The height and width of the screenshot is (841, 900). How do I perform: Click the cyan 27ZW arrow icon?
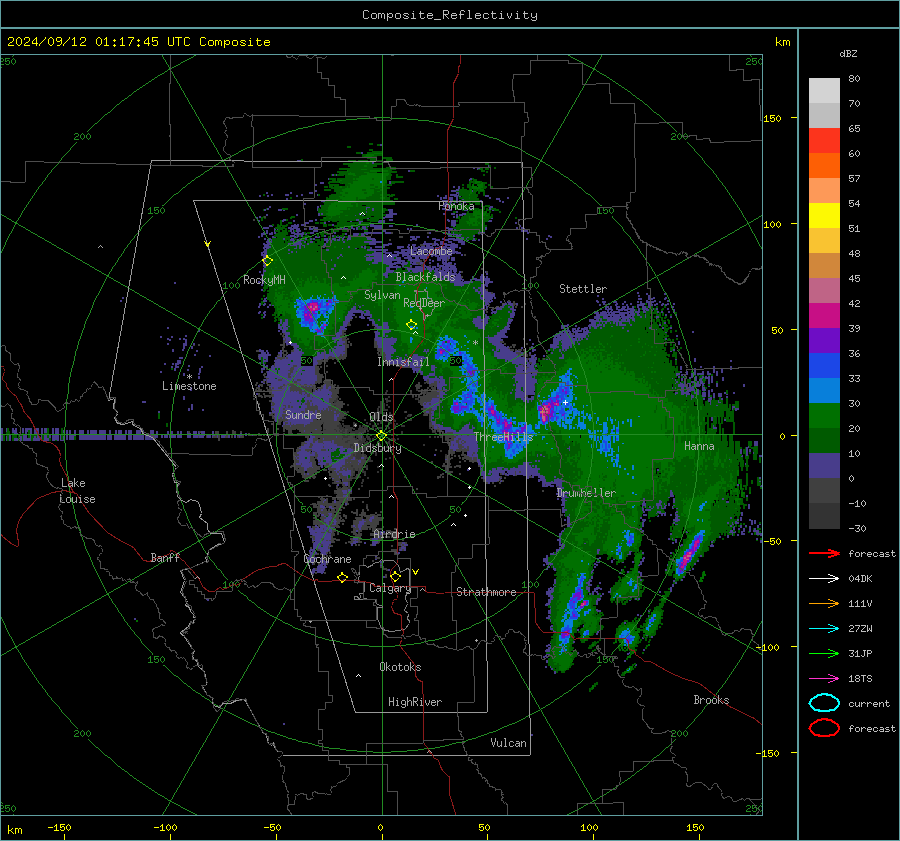click(x=824, y=629)
